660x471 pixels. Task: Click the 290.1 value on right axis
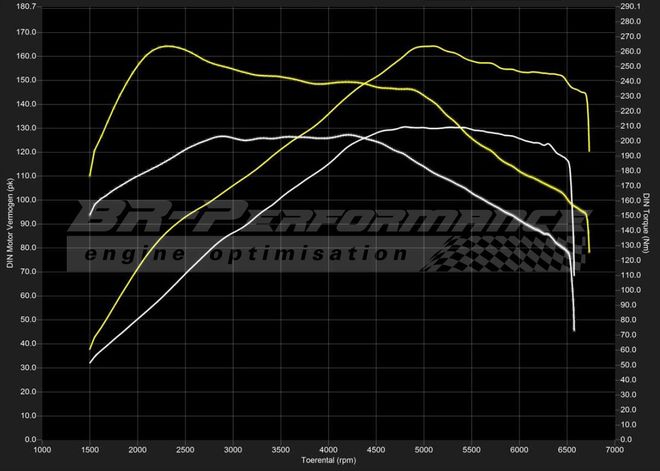tap(631, 6)
